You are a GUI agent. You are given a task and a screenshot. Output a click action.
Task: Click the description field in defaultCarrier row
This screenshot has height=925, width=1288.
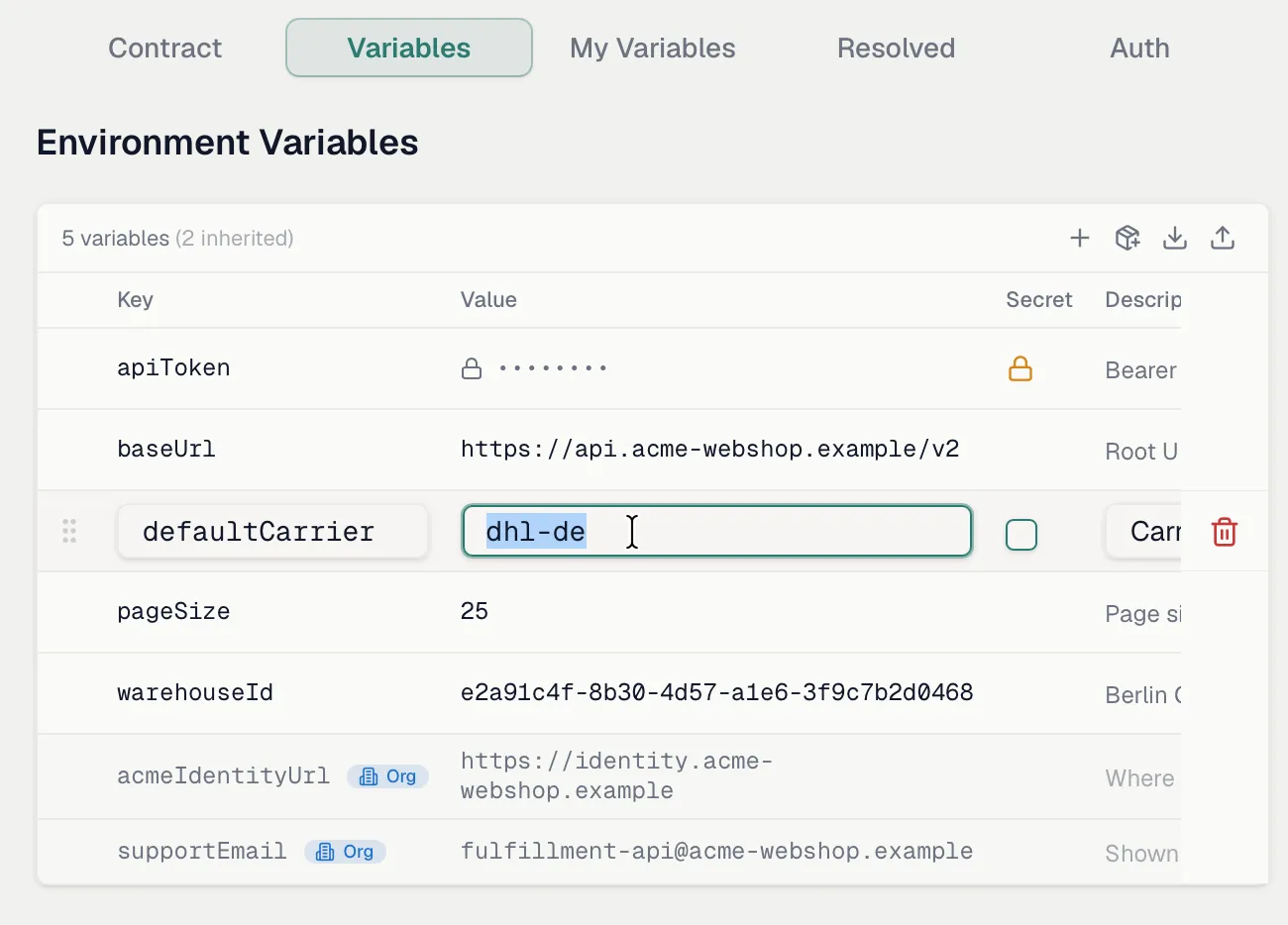(1143, 532)
